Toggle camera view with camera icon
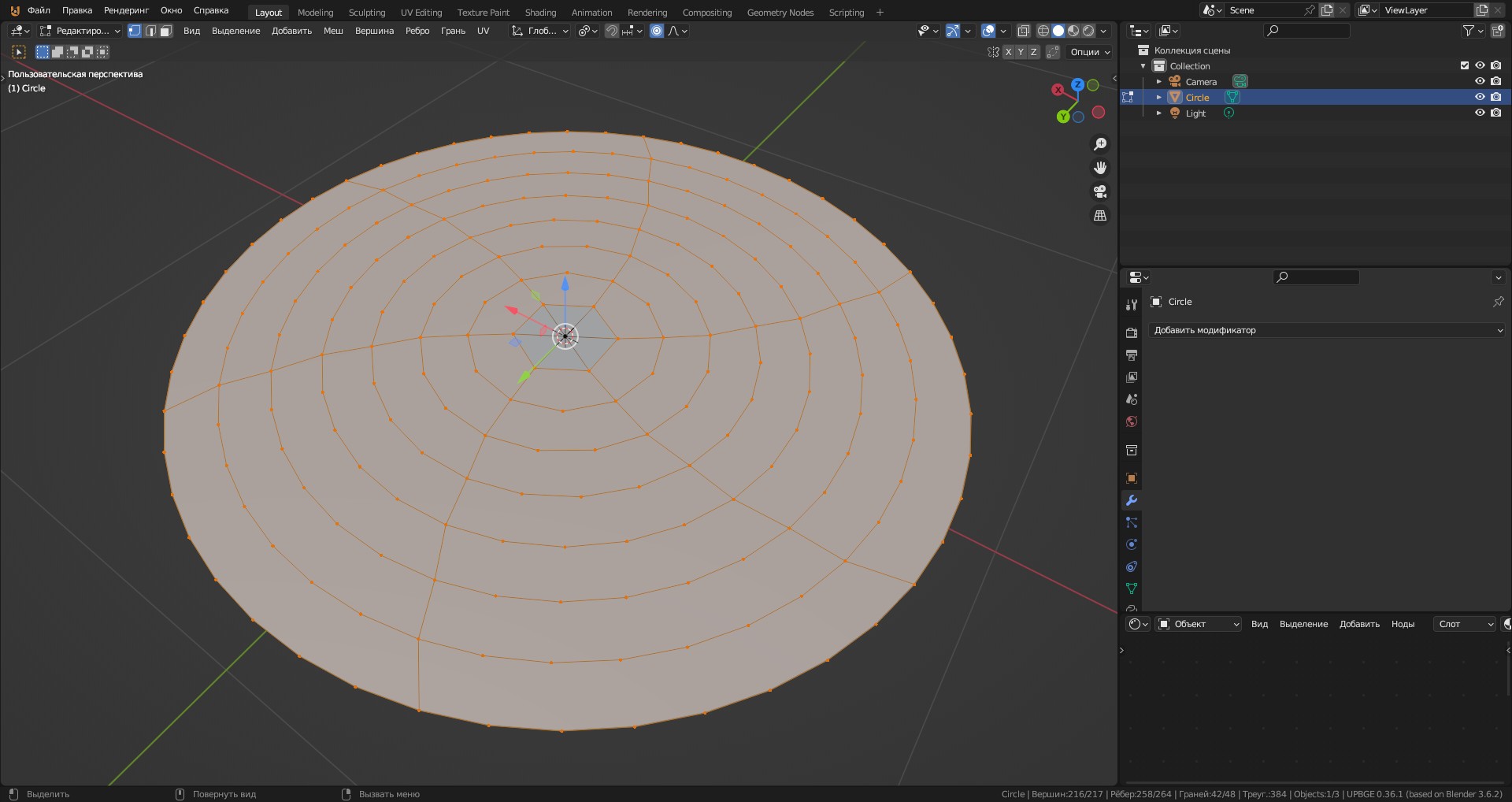Screen dimensions: 1512x802 coord(1100,191)
